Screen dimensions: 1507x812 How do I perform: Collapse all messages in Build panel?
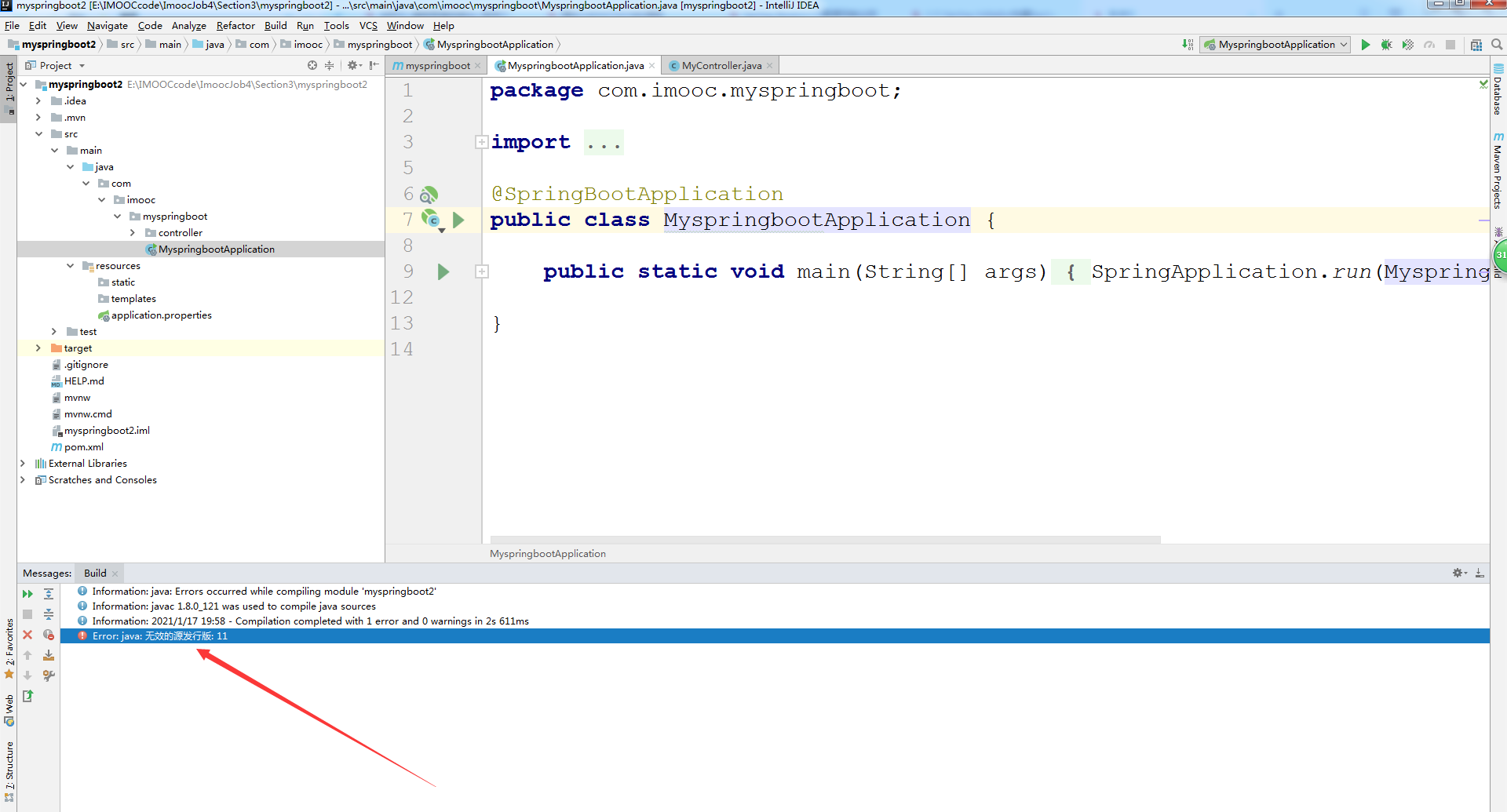pos(49,614)
